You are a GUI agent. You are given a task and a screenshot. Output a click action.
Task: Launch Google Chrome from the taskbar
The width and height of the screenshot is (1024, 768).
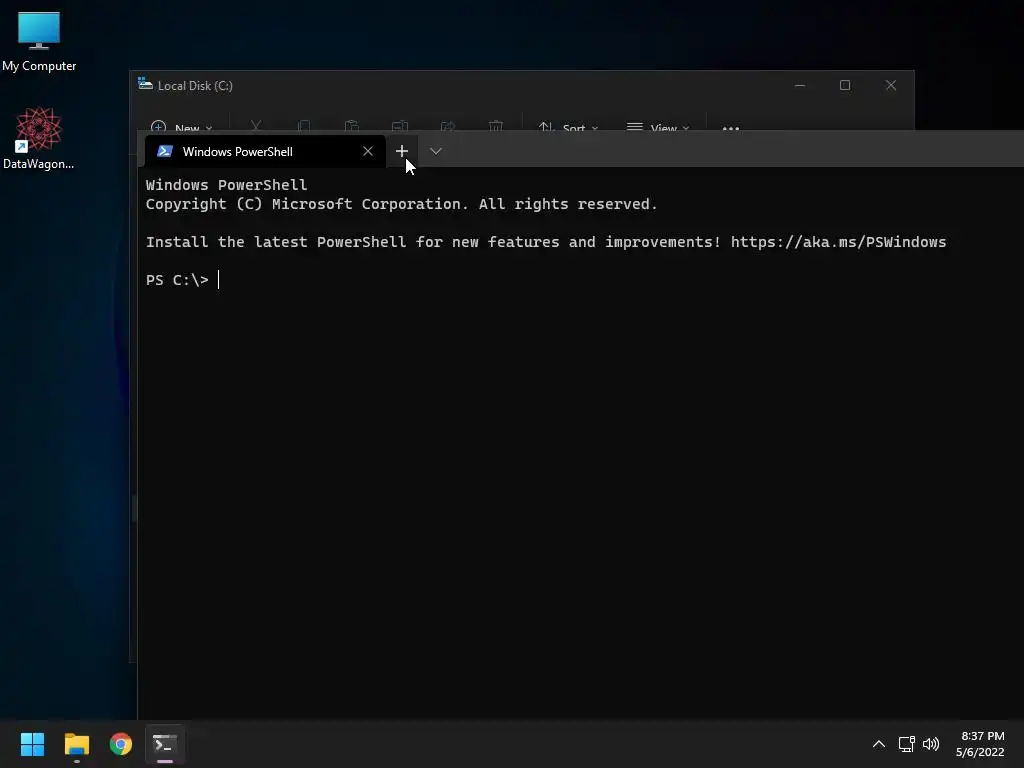pos(121,744)
